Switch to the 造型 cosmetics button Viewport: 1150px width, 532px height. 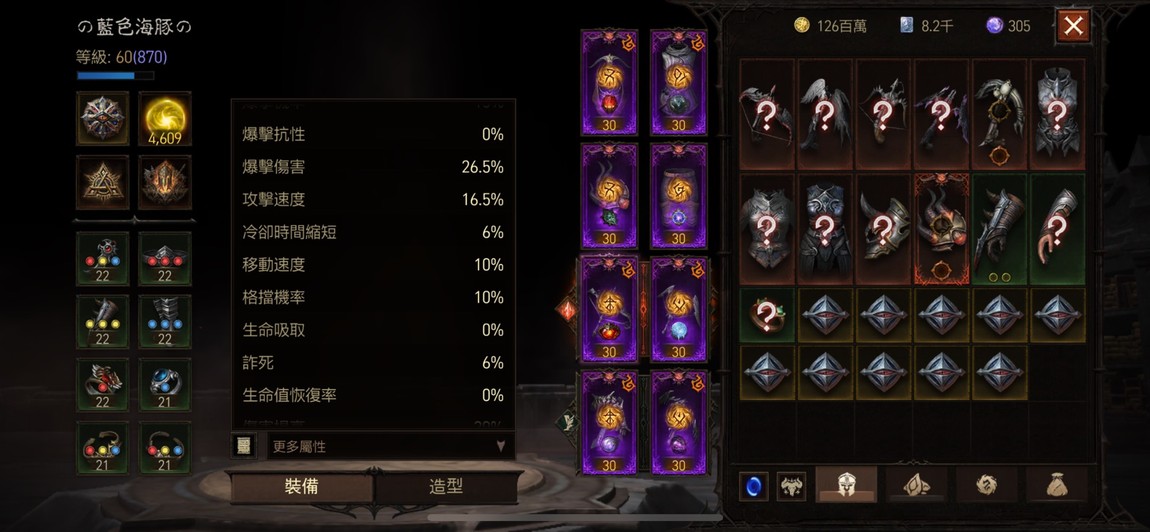tap(446, 487)
